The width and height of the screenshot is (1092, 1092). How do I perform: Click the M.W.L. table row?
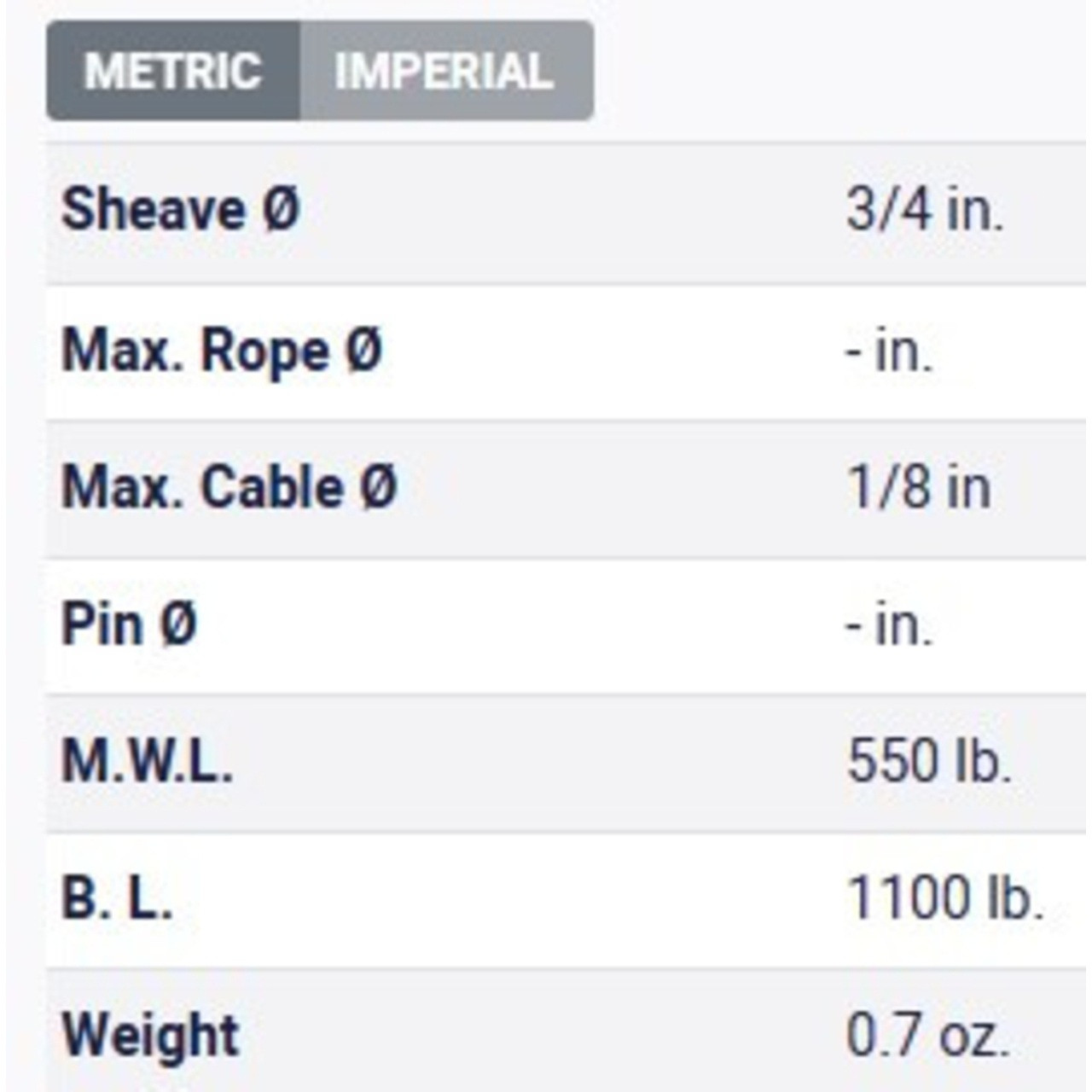coord(566,764)
